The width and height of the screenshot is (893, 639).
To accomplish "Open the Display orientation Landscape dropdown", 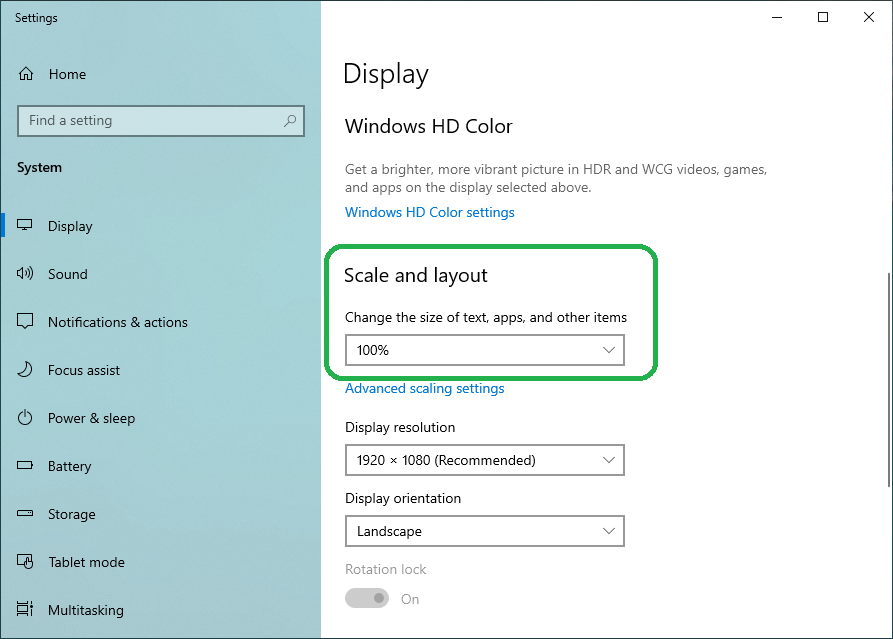I will [x=484, y=531].
